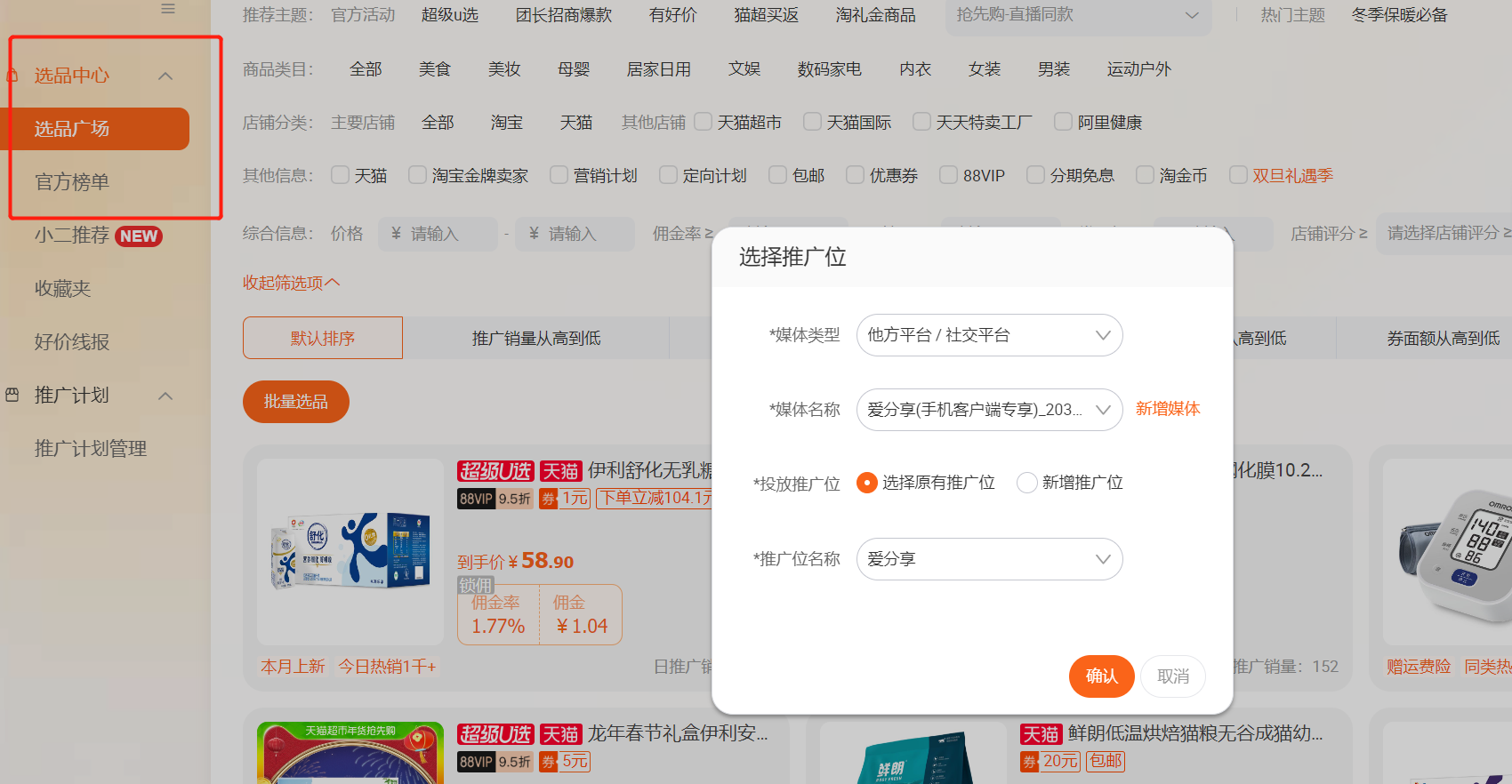
Task: Collapse the 选品中心 sidebar section
Action: click(165, 76)
